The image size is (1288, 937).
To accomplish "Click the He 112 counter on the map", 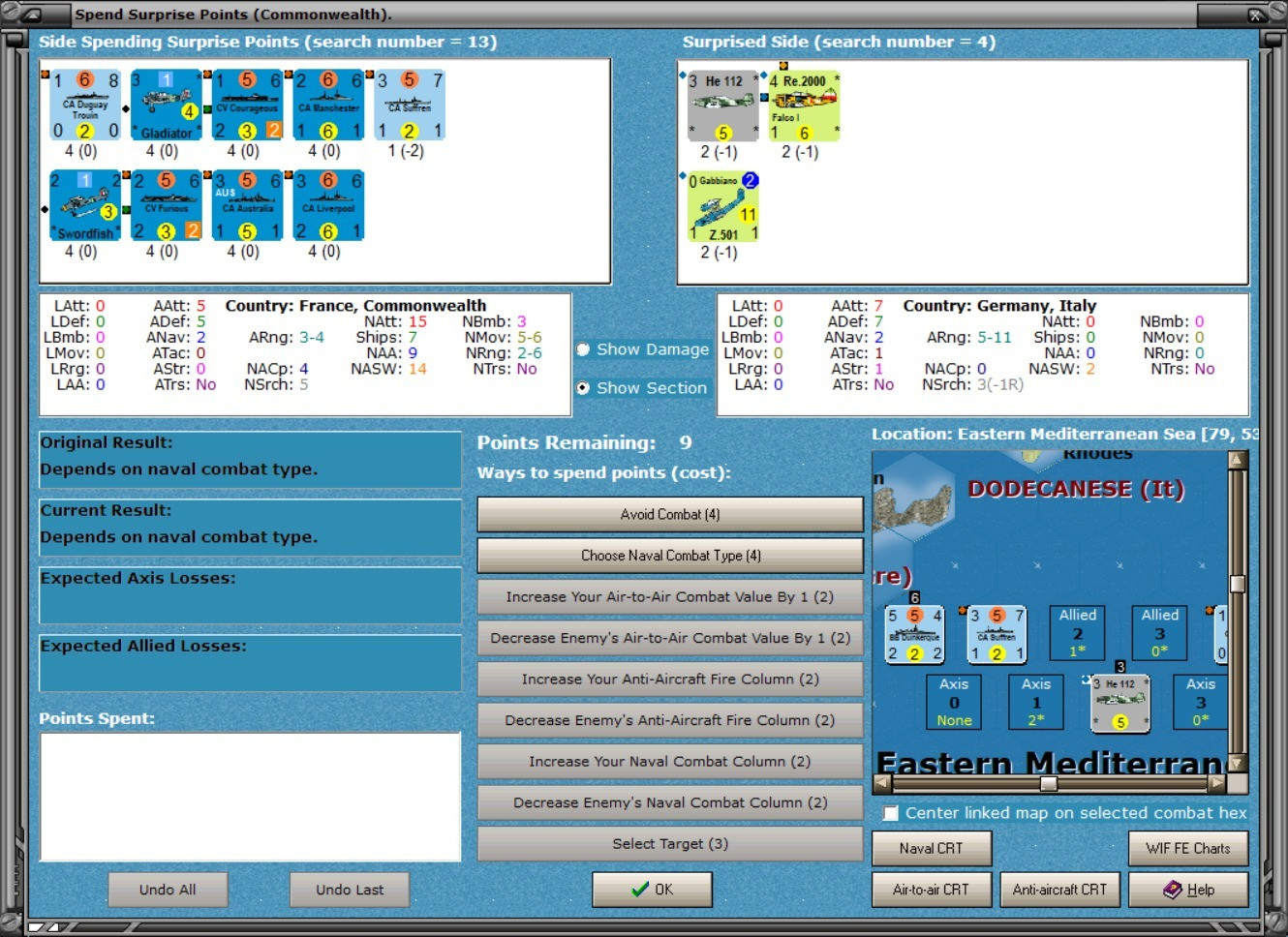I will [1119, 703].
